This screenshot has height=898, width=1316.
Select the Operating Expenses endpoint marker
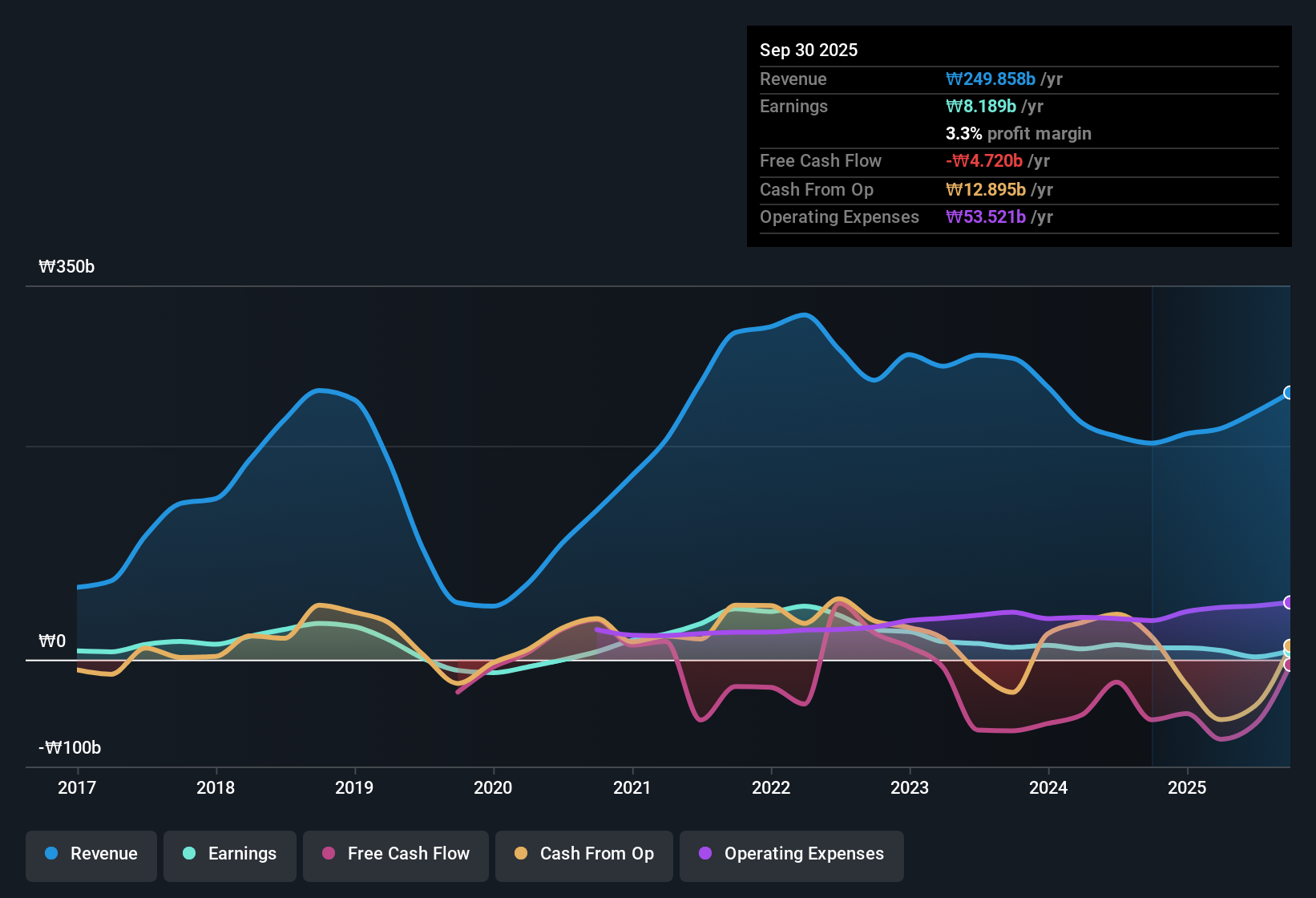1288,603
